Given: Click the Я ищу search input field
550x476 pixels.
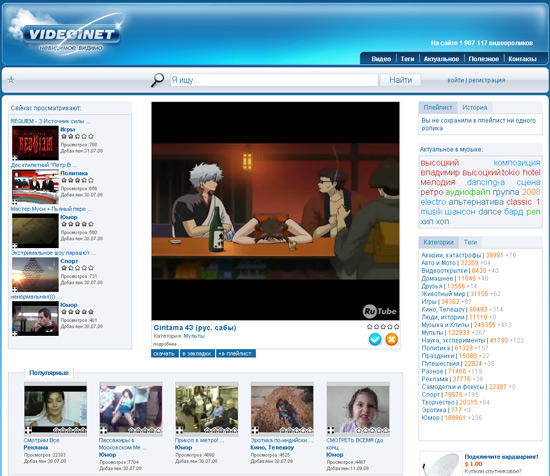Looking at the screenshot, I should point(274,80).
